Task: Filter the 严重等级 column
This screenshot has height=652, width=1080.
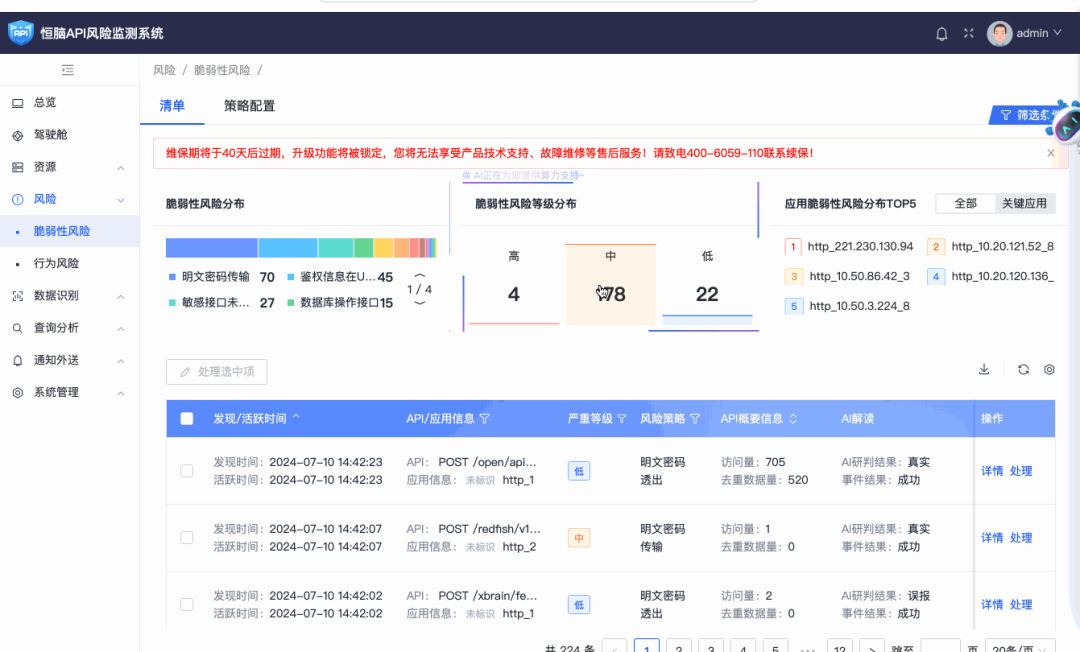Action: [621, 419]
